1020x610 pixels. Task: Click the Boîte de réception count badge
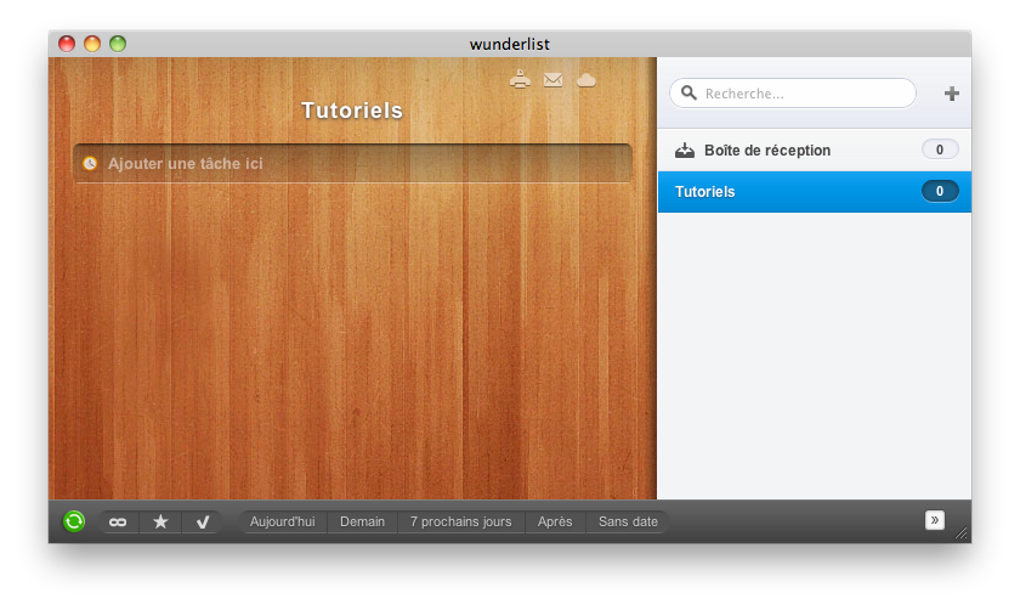tap(940, 150)
